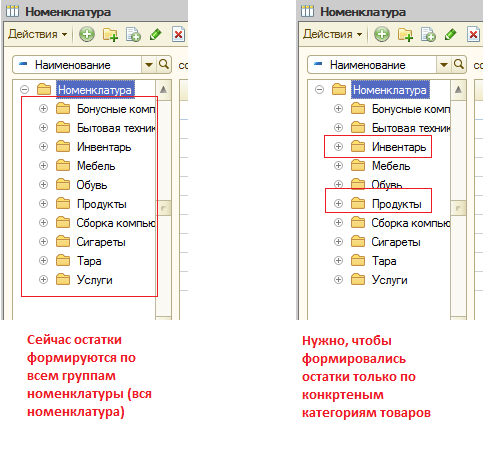500x460 pixels.
Task: Click the pencil Edit icon in right window toolbar
Action: pos(451,34)
